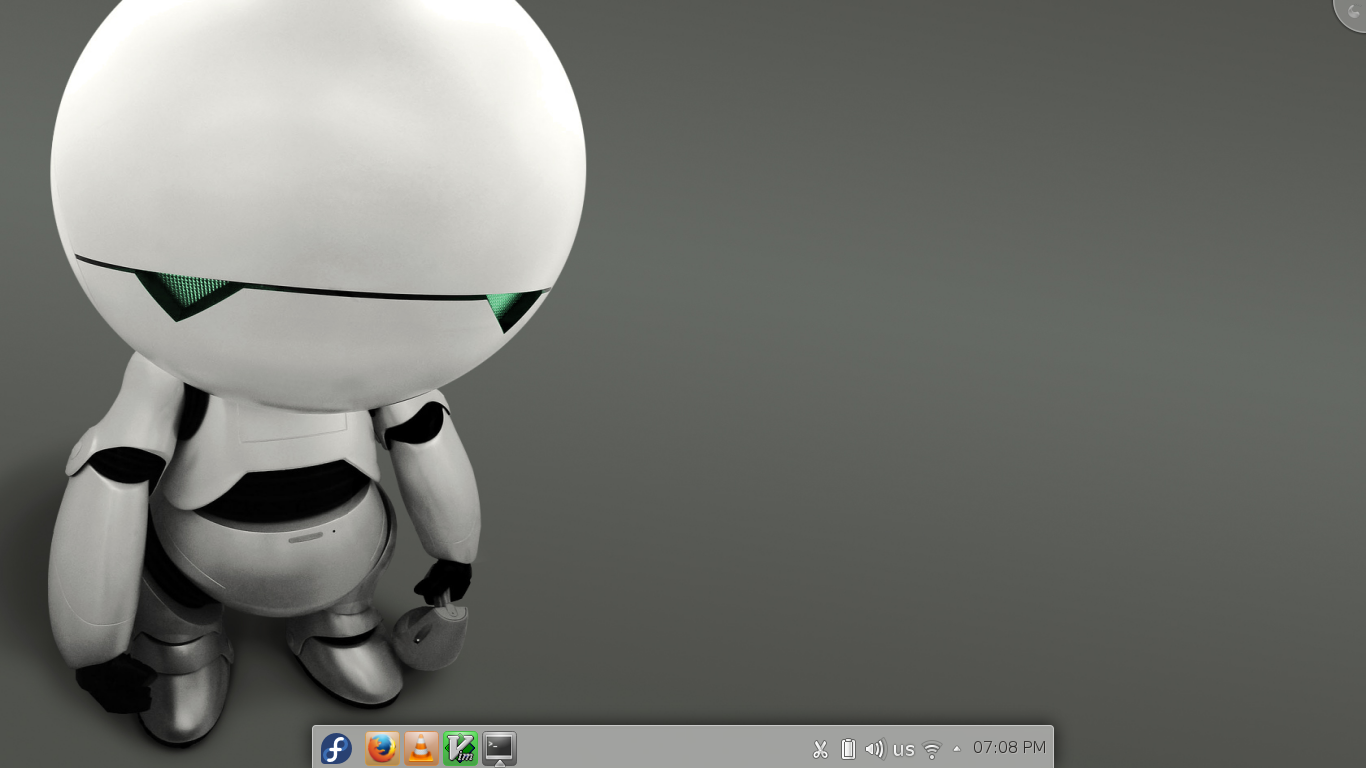Expand hidden system tray icons arrow
This screenshot has width=1366, height=768.
tap(957, 748)
